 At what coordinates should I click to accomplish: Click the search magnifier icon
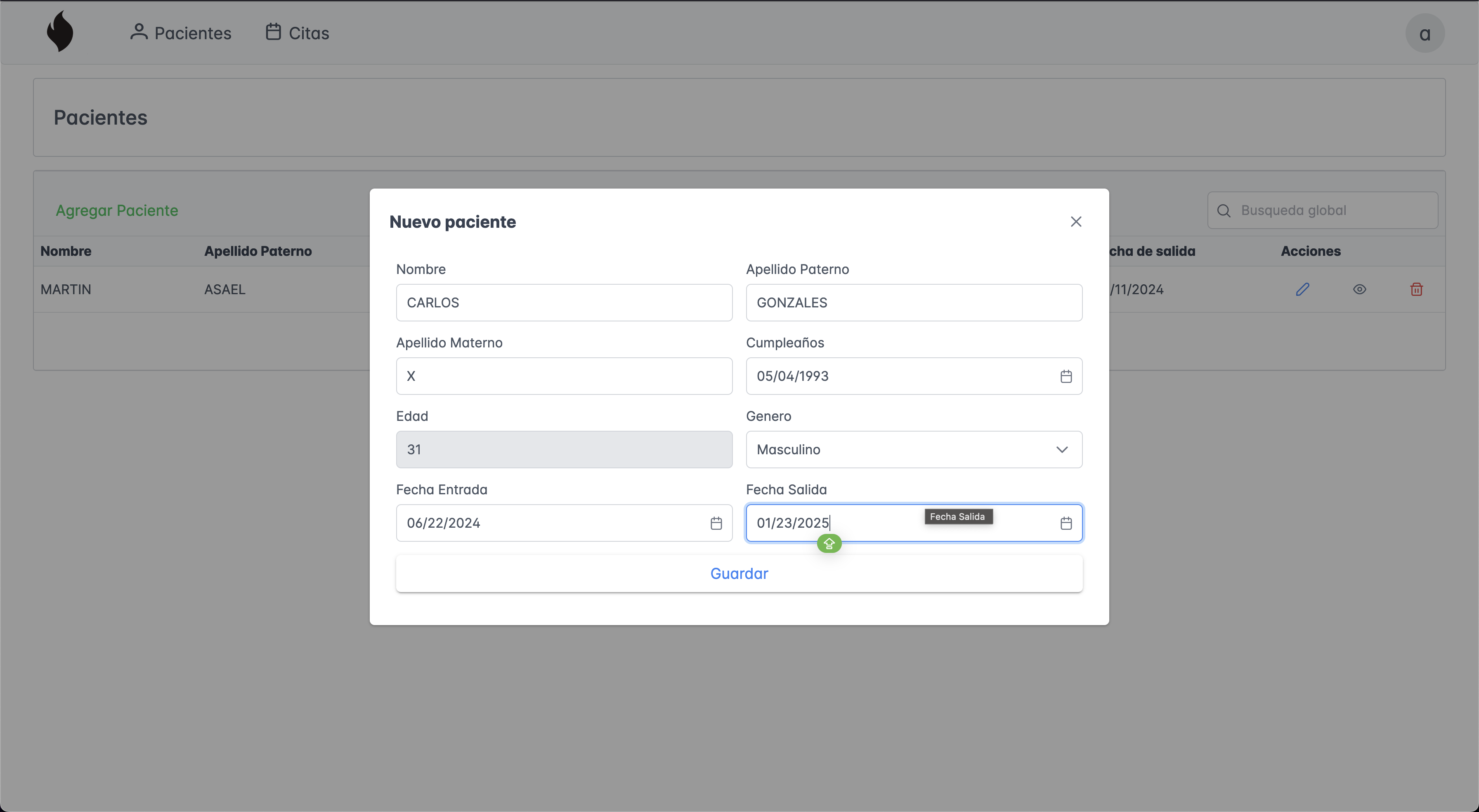1224,211
